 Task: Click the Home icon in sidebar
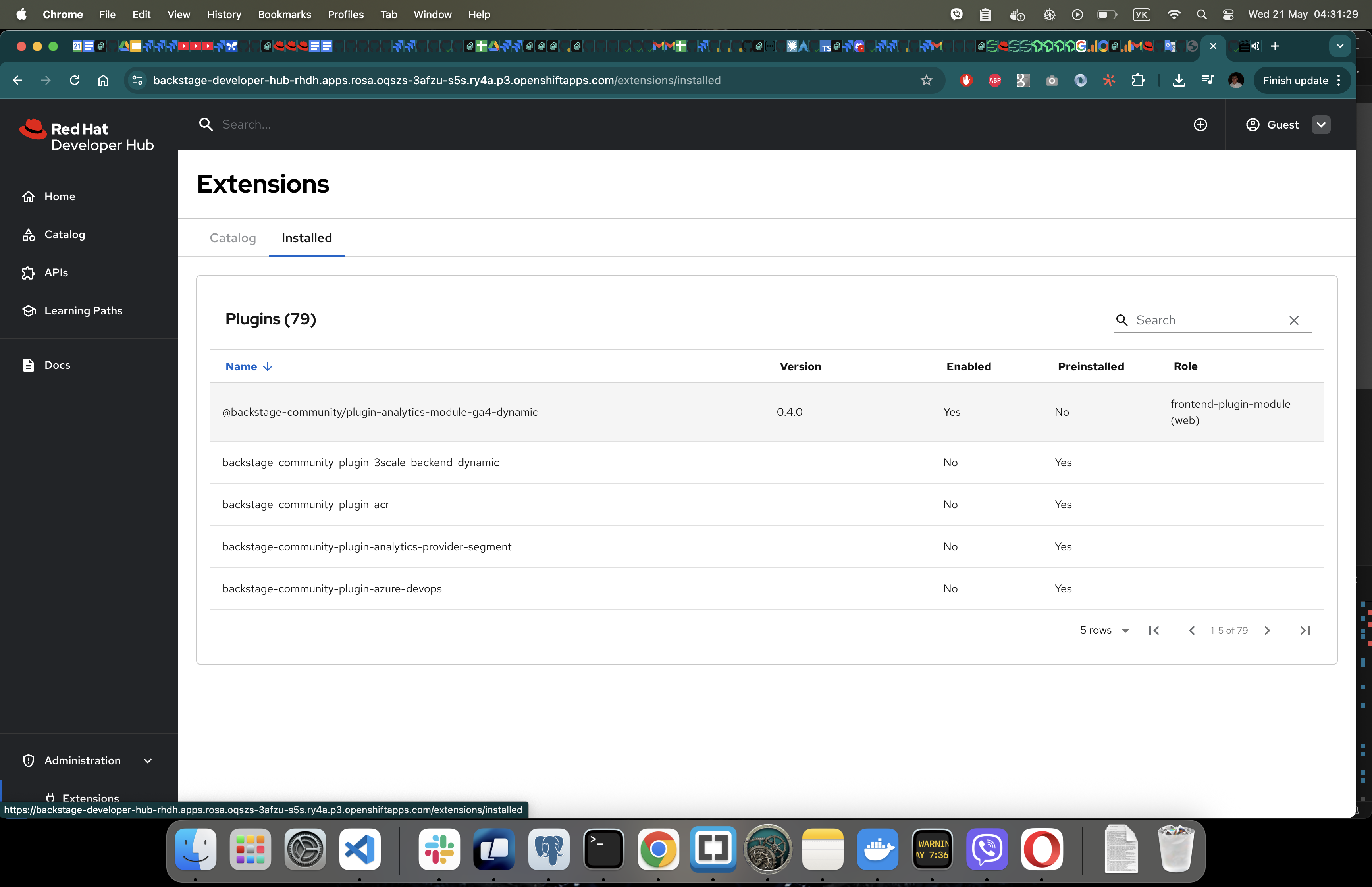29,197
